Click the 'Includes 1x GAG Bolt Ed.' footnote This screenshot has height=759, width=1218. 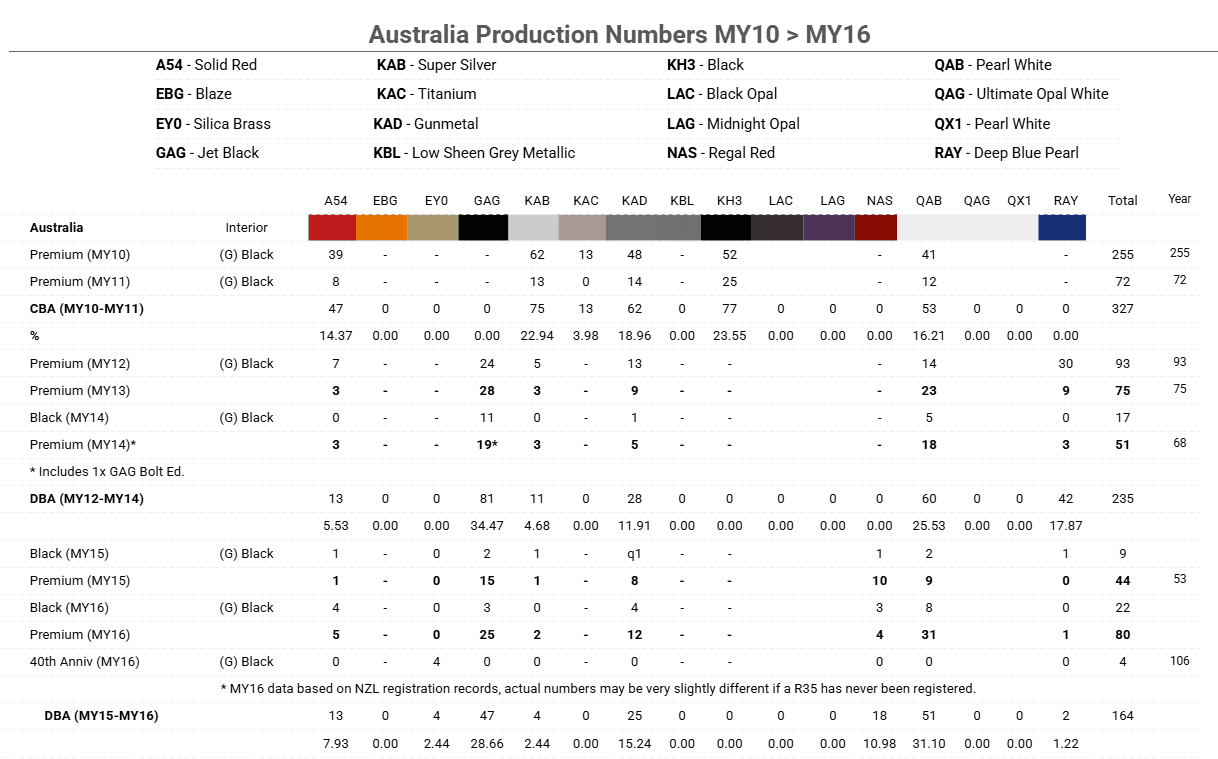coord(107,472)
